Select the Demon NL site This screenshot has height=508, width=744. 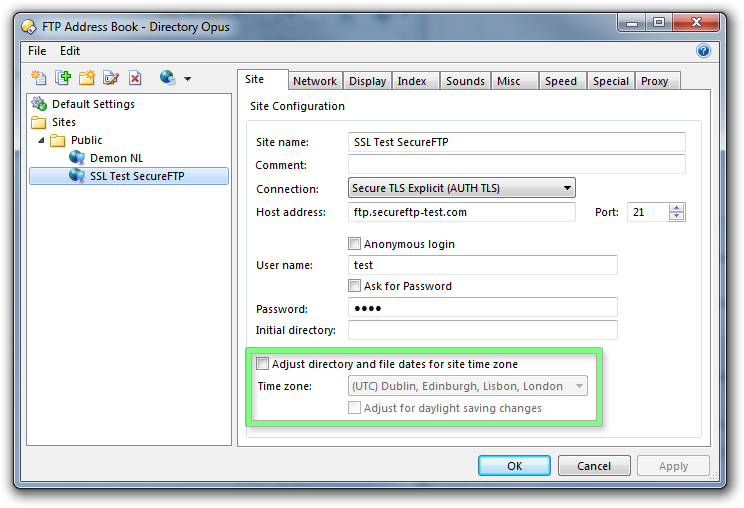pyautogui.click(x=116, y=158)
